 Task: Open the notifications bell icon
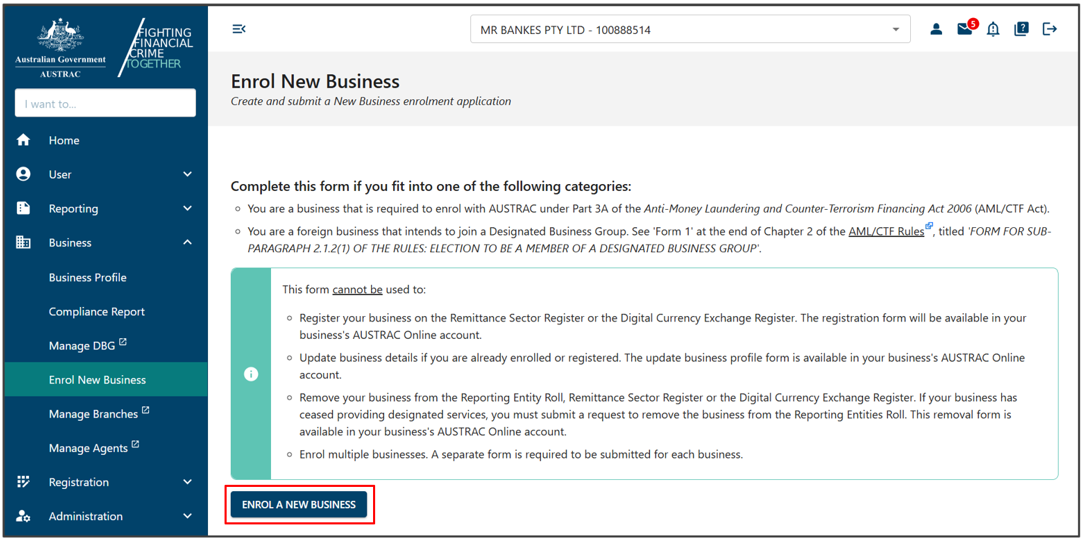[x=993, y=29]
